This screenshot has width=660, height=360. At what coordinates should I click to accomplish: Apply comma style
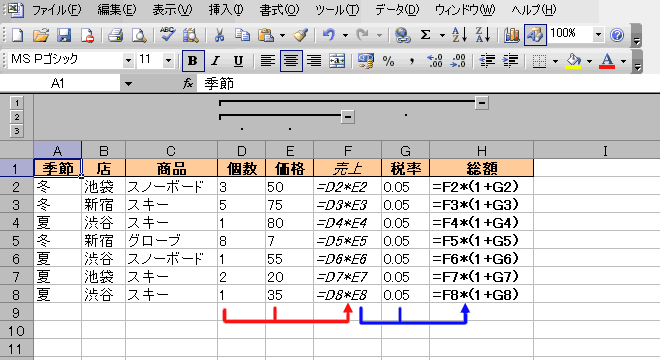click(412, 61)
